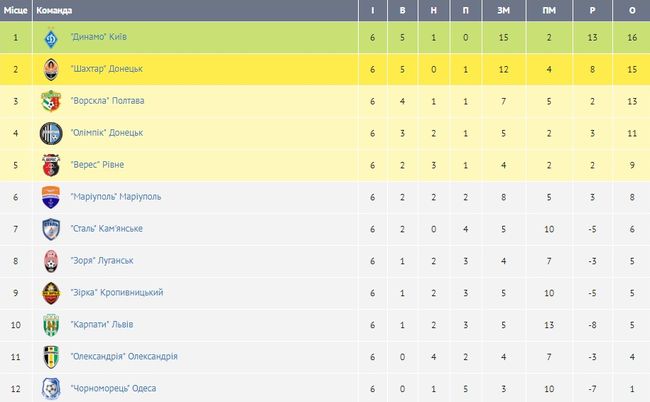
Task: Click the О points column header
Action: pyautogui.click(x=632, y=10)
